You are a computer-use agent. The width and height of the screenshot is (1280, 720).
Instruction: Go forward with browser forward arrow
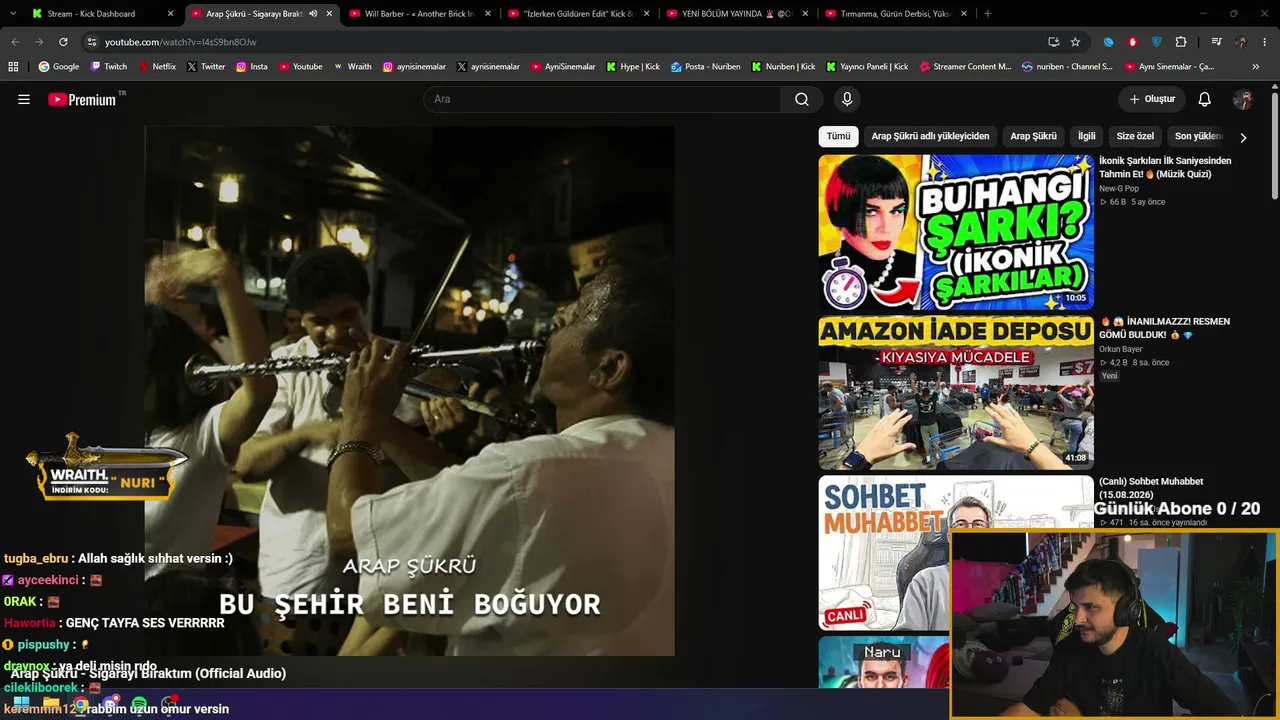tap(39, 42)
